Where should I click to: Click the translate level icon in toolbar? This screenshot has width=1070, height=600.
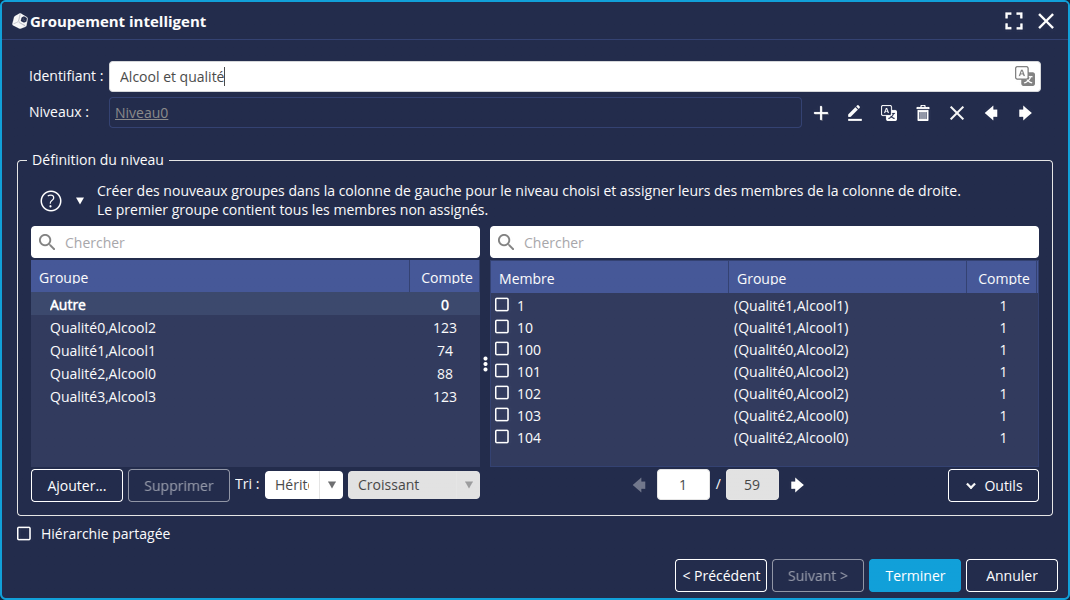coord(888,113)
